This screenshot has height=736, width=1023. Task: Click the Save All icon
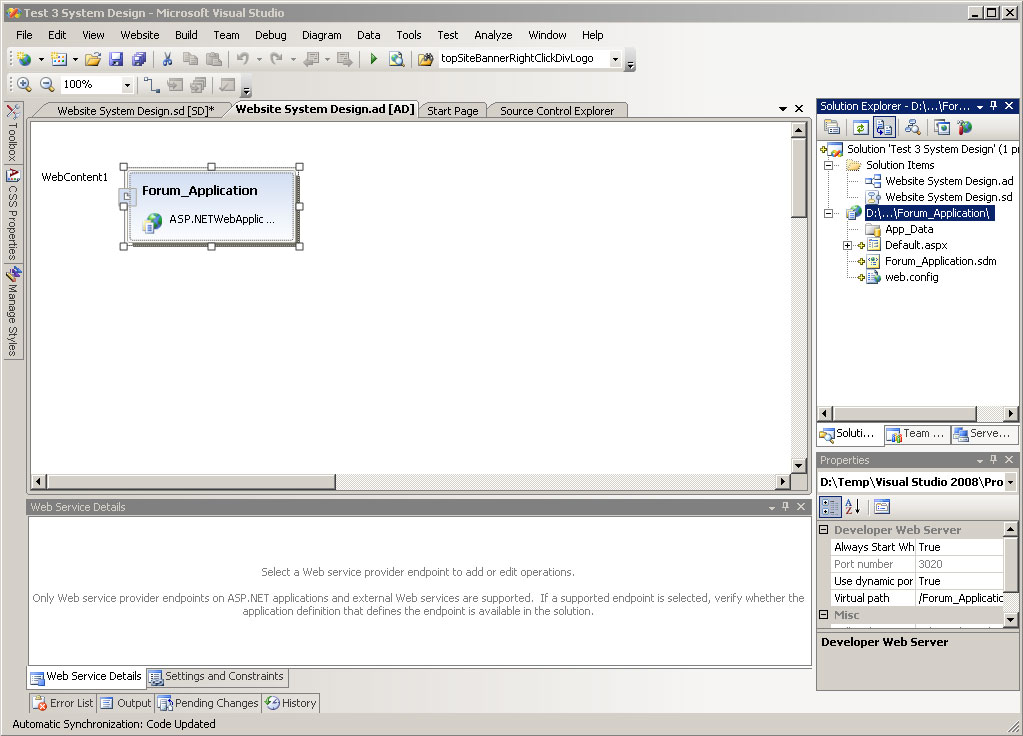[139, 59]
